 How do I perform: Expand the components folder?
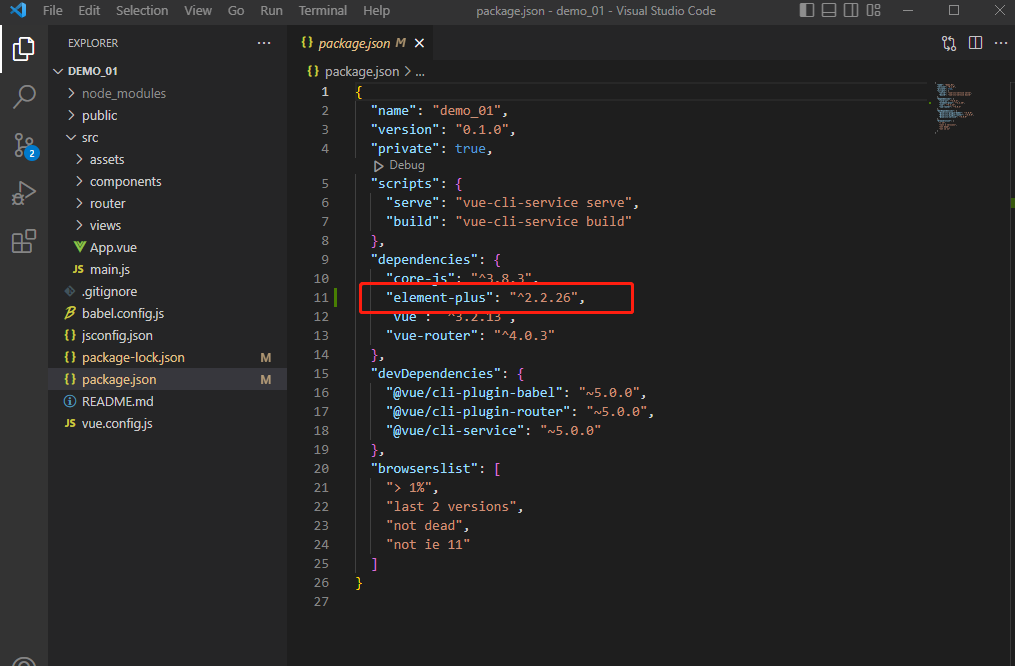click(x=125, y=181)
